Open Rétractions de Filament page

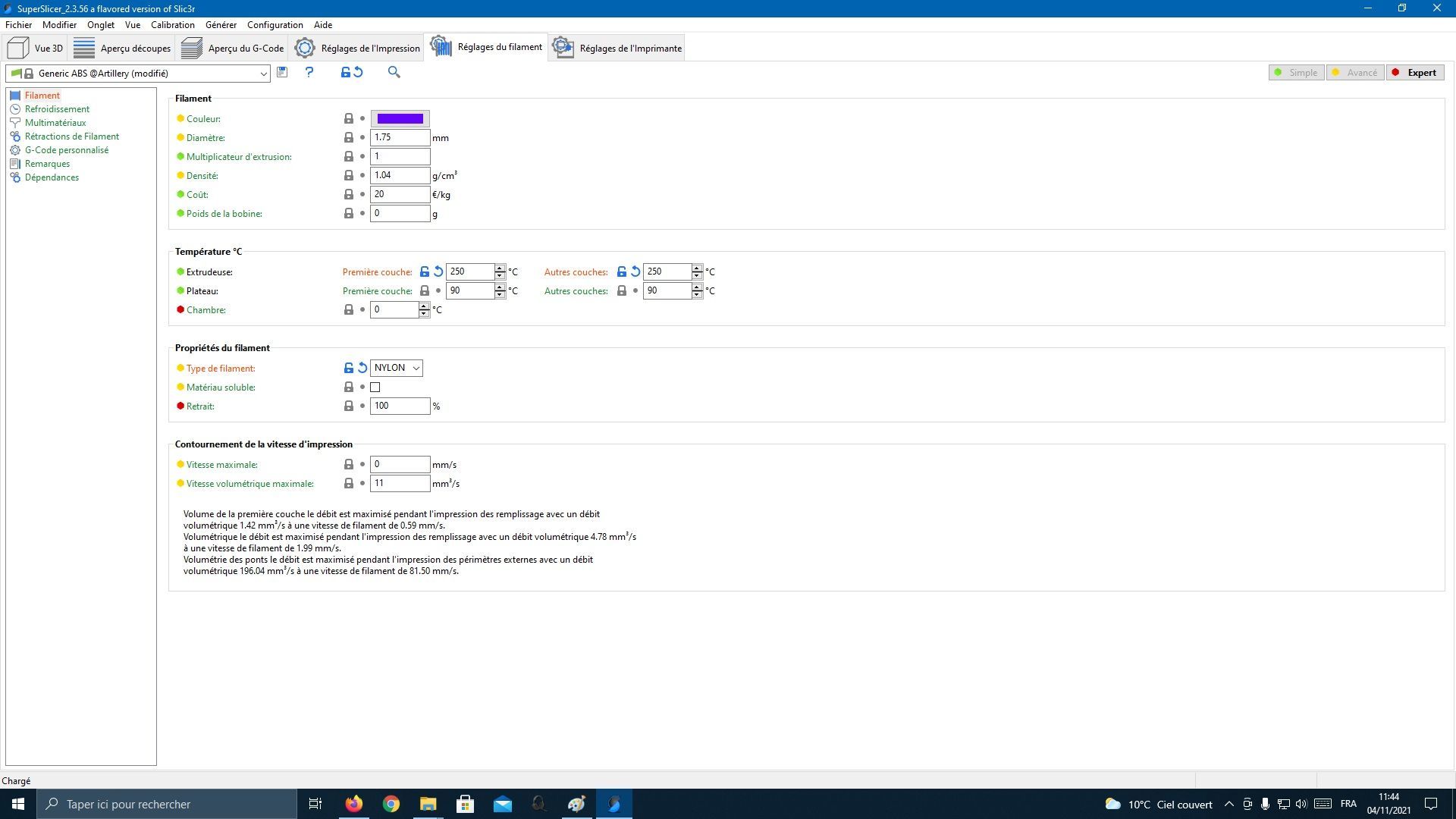[x=72, y=136]
